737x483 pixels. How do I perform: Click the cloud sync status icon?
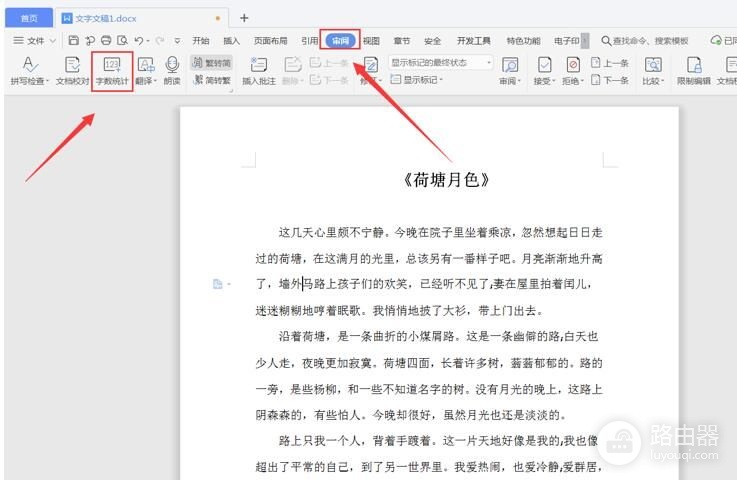[x=715, y=40]
